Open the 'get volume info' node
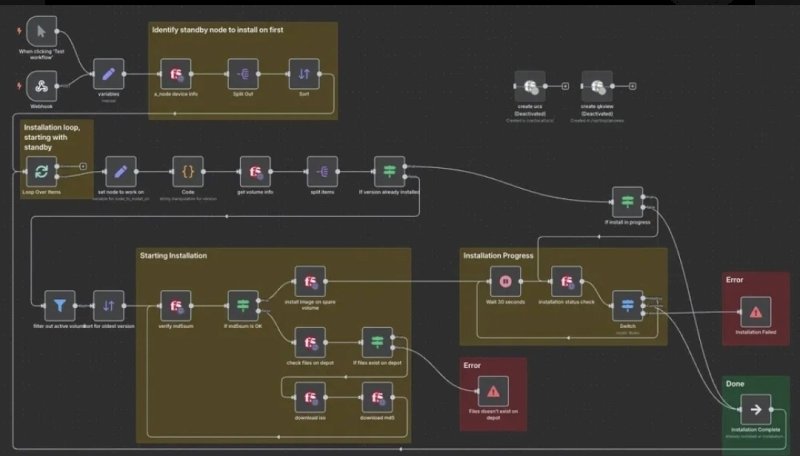This screenshot has width=800, height=456. [x=255, y=172]
